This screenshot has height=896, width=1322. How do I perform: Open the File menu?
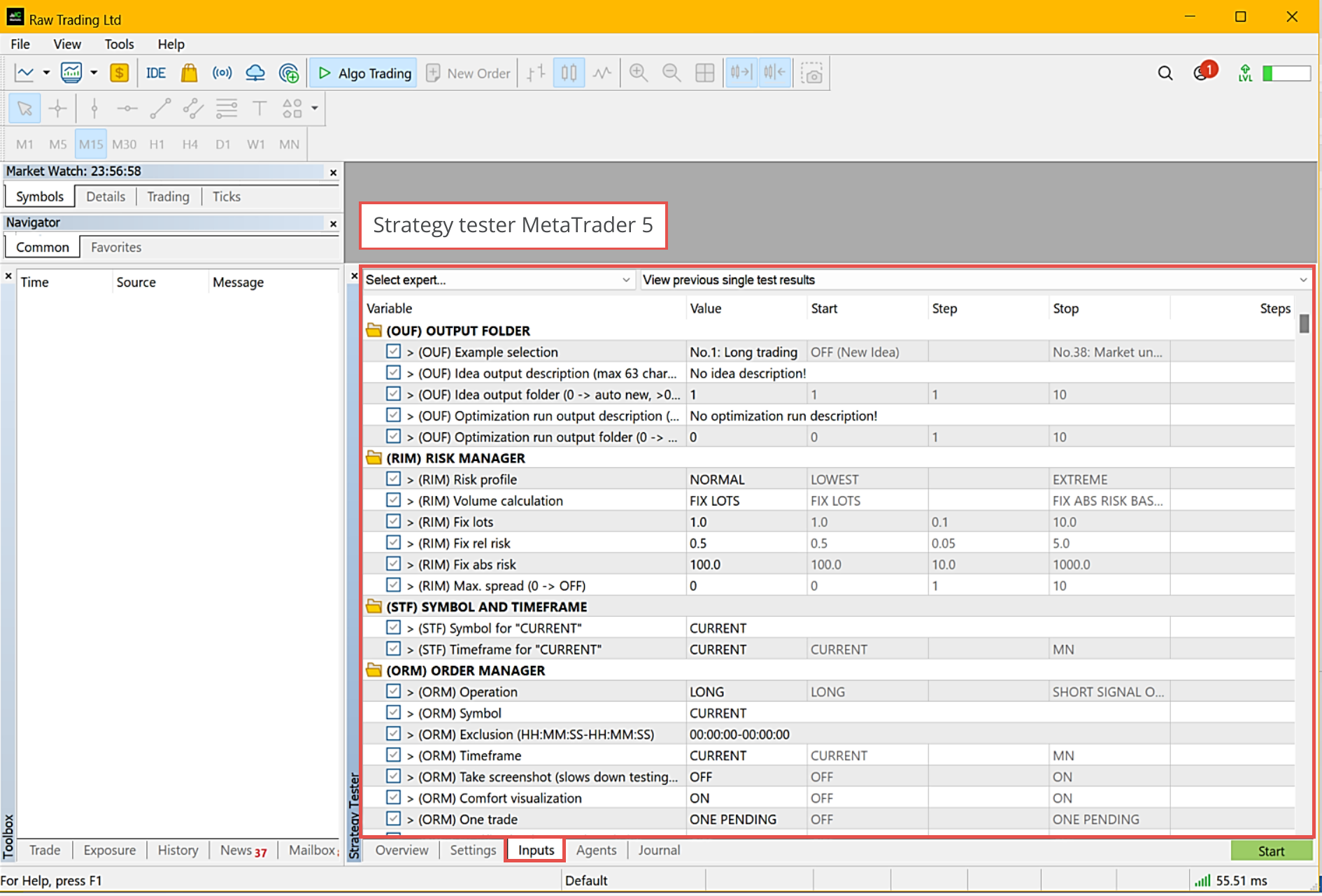(20, 44)
